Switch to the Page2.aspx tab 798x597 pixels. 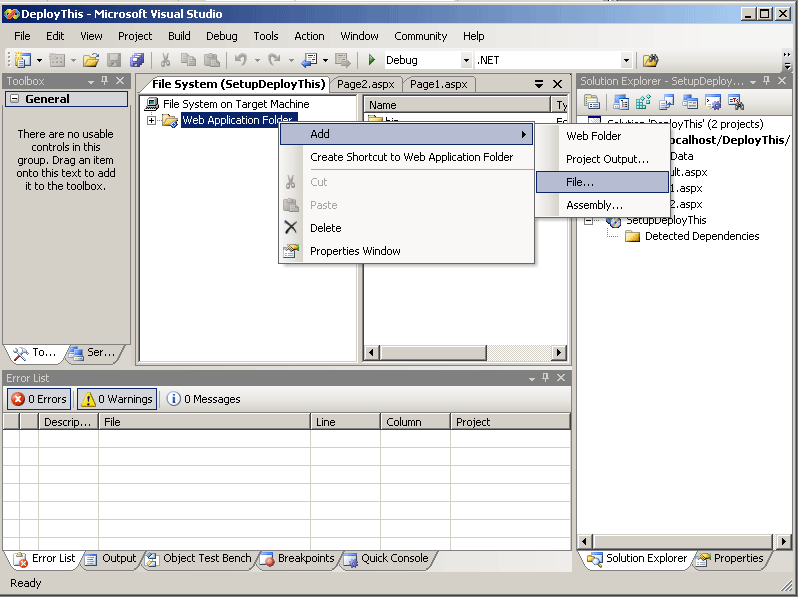point(366,85)
